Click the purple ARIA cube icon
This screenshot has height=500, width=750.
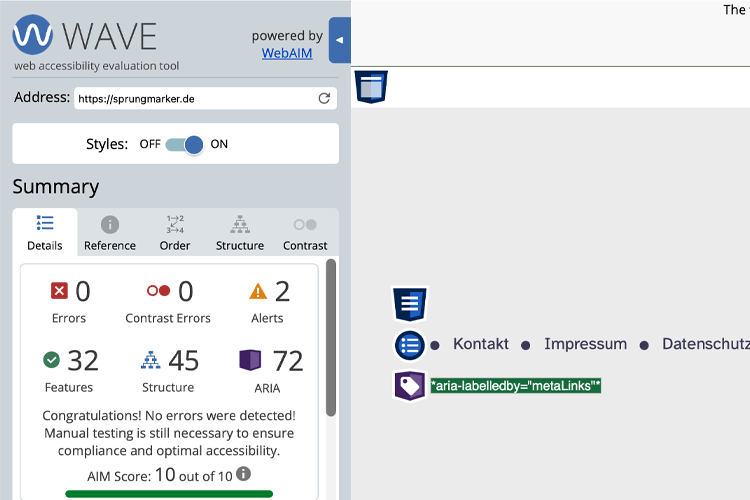250,359
